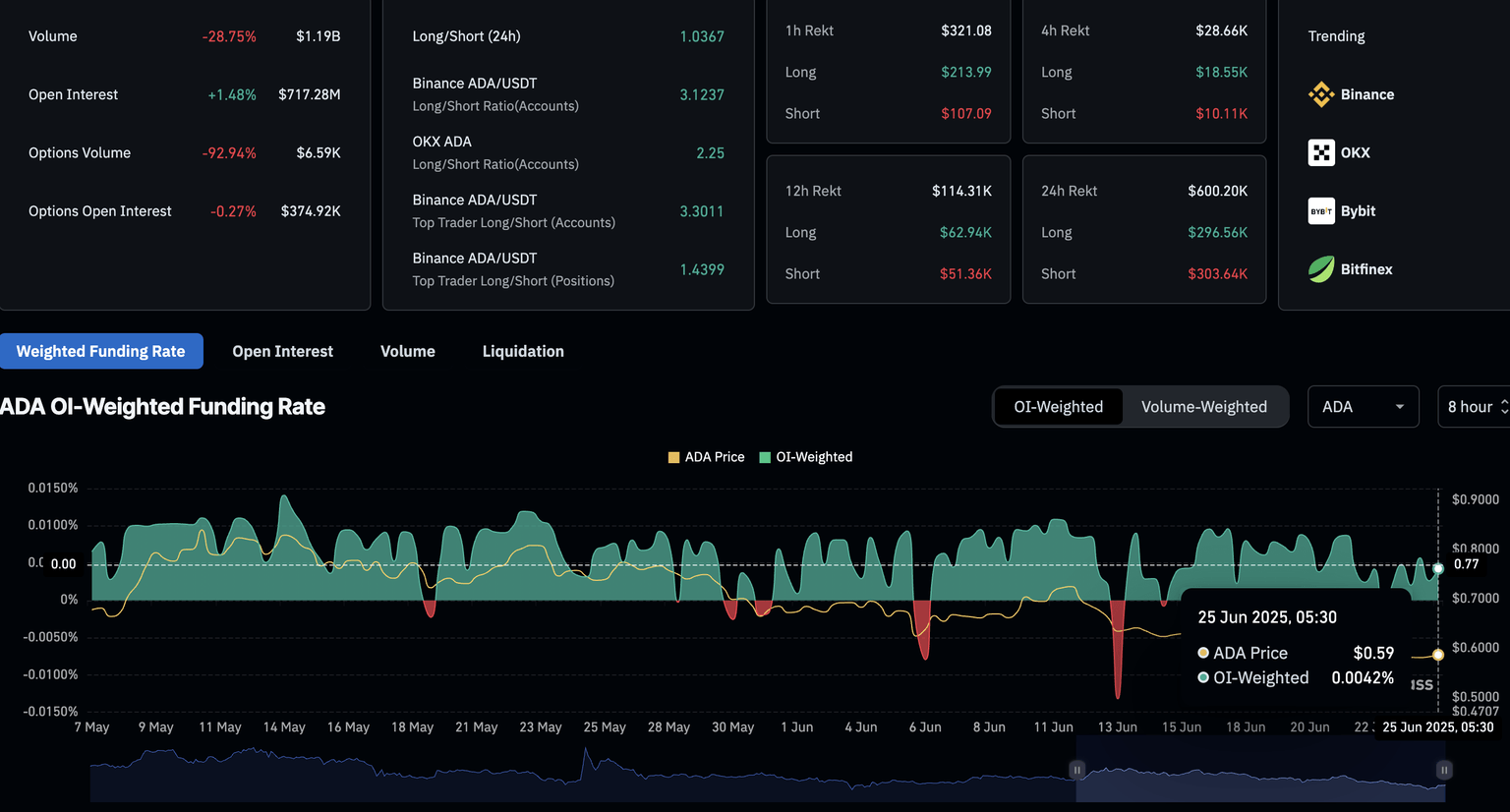
Task: Click the Bybit exchange name link
Action: (1358, 211)
